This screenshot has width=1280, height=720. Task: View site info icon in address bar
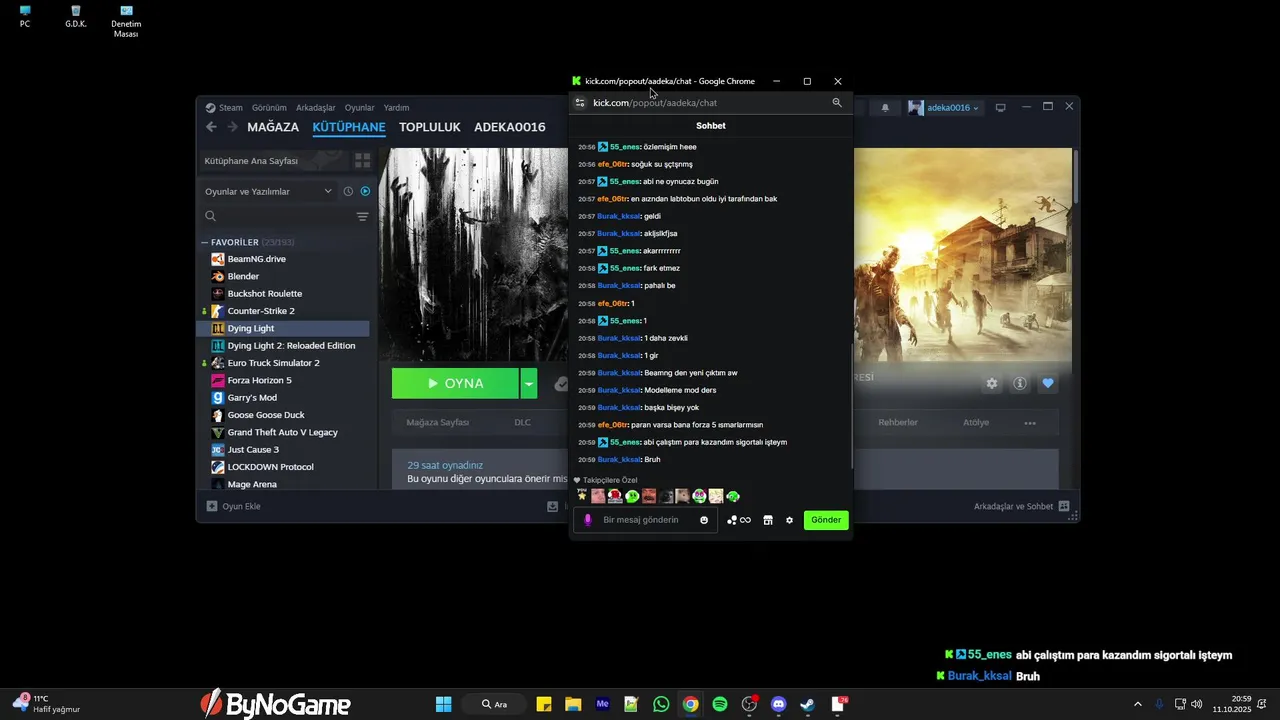coord(580,103)
